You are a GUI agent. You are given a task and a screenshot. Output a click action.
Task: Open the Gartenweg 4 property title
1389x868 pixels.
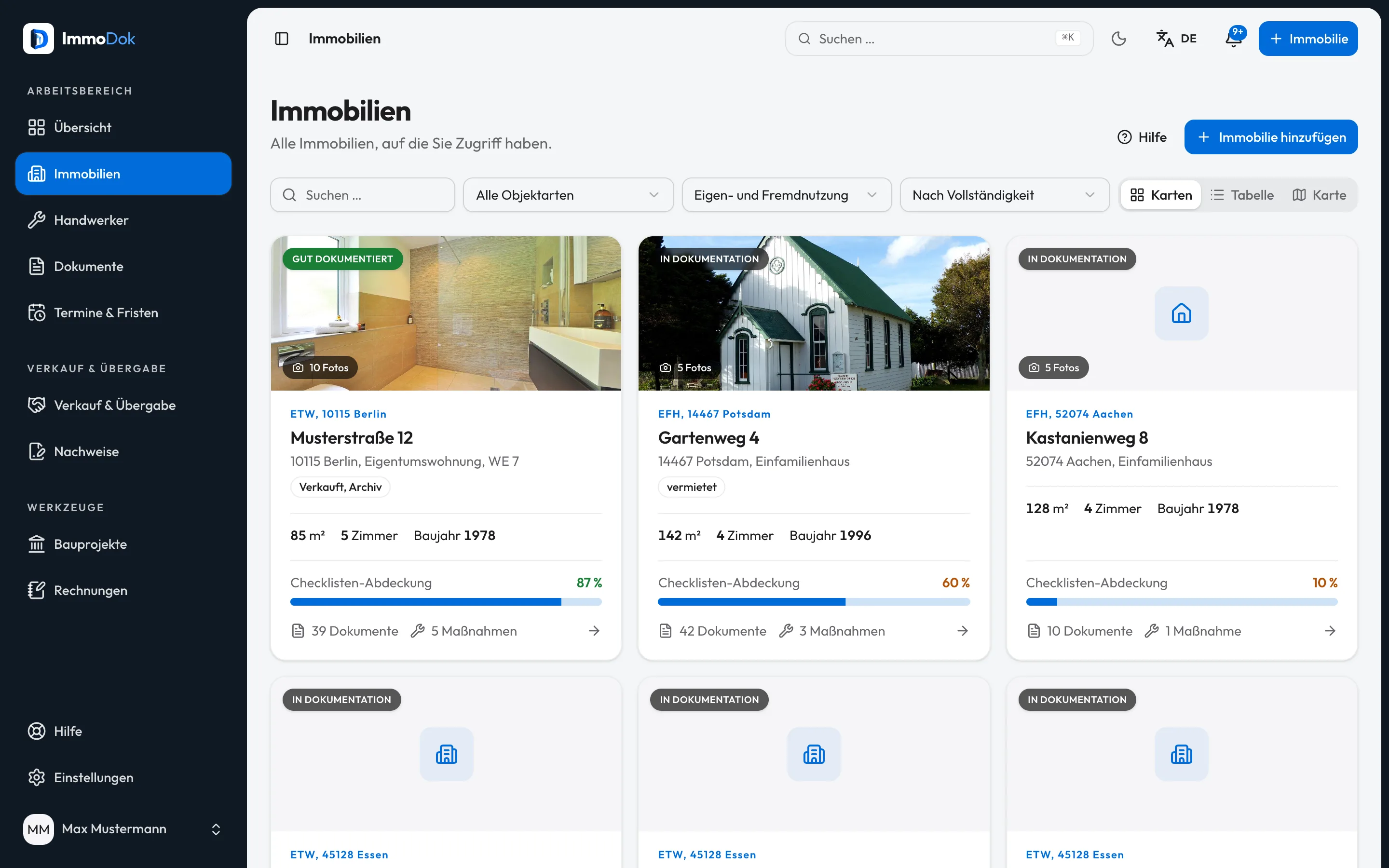[x=708, y=438]
